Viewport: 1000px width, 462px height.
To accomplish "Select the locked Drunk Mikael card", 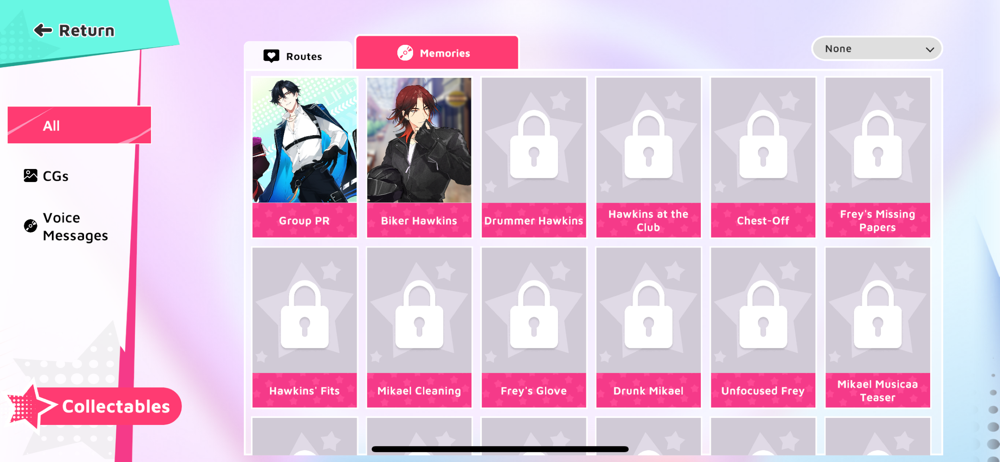I will 649,327.
